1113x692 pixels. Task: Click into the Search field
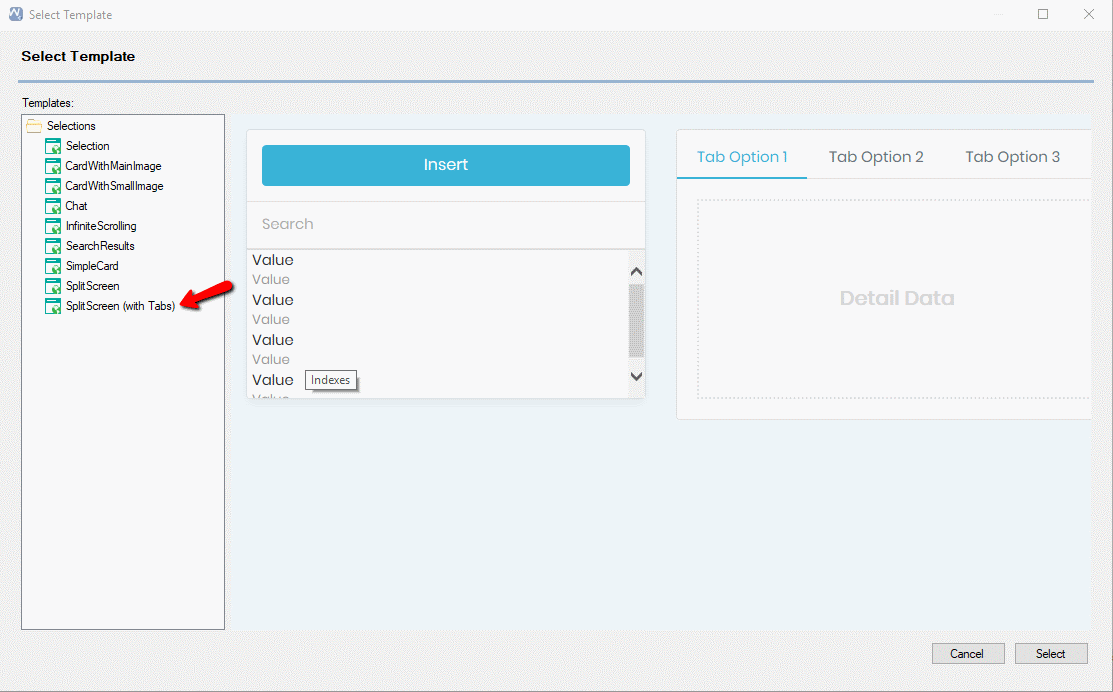click(445, 224)
